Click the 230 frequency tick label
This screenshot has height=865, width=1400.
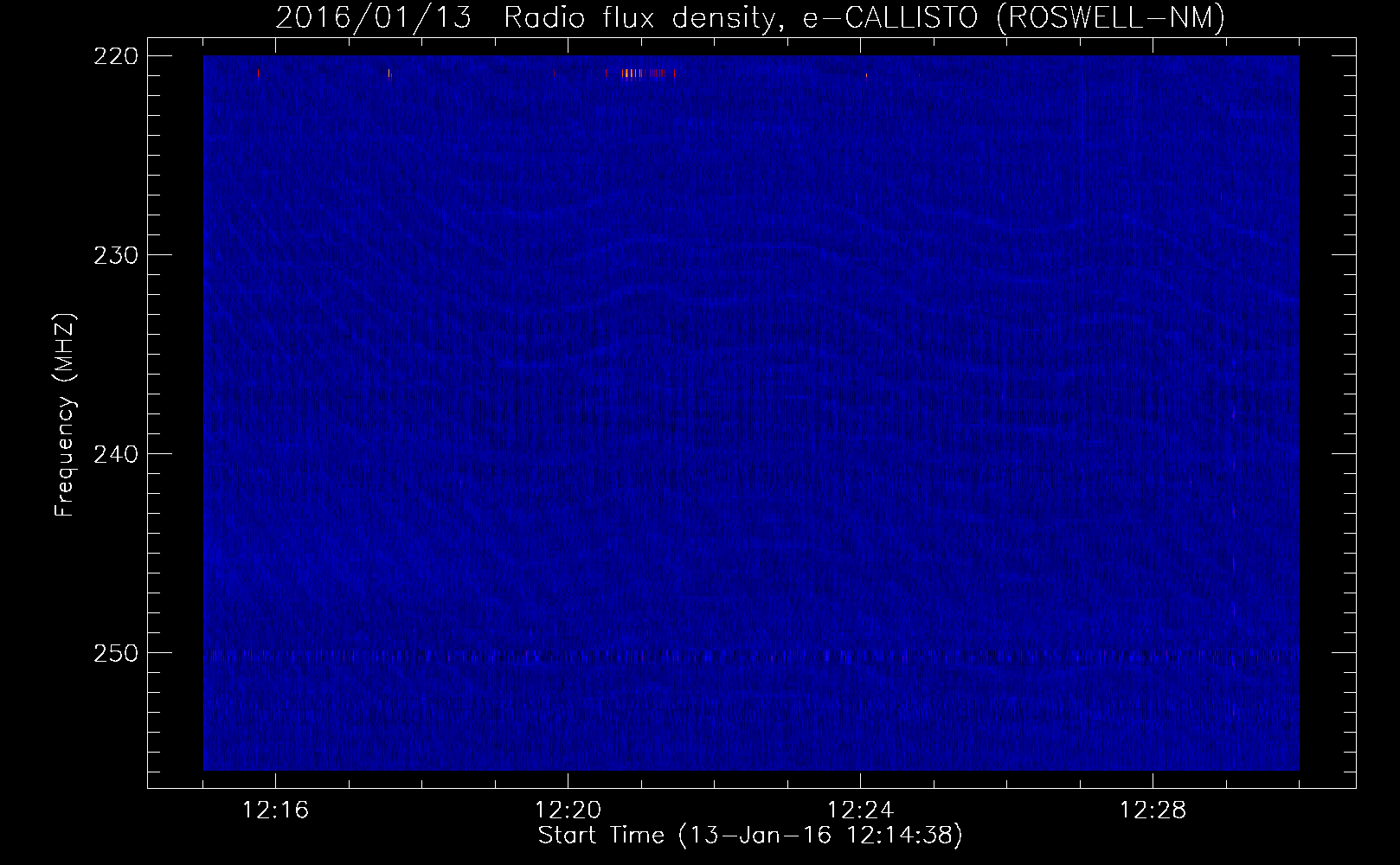point(116,255)
